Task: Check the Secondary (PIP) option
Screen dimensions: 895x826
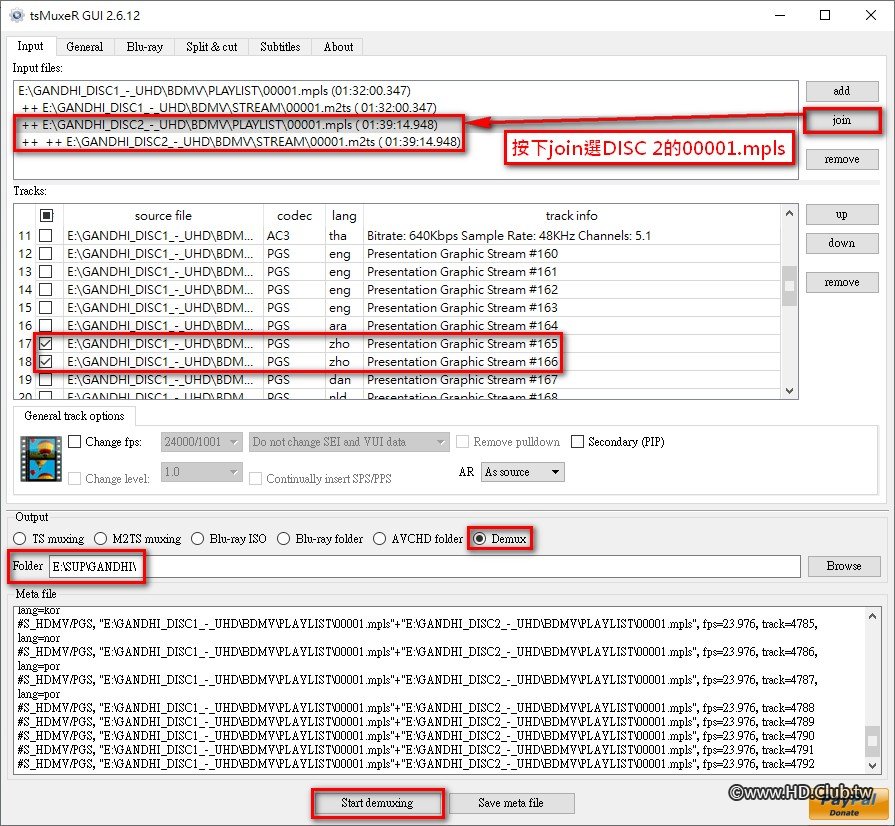Action: [x=578, y=442]
